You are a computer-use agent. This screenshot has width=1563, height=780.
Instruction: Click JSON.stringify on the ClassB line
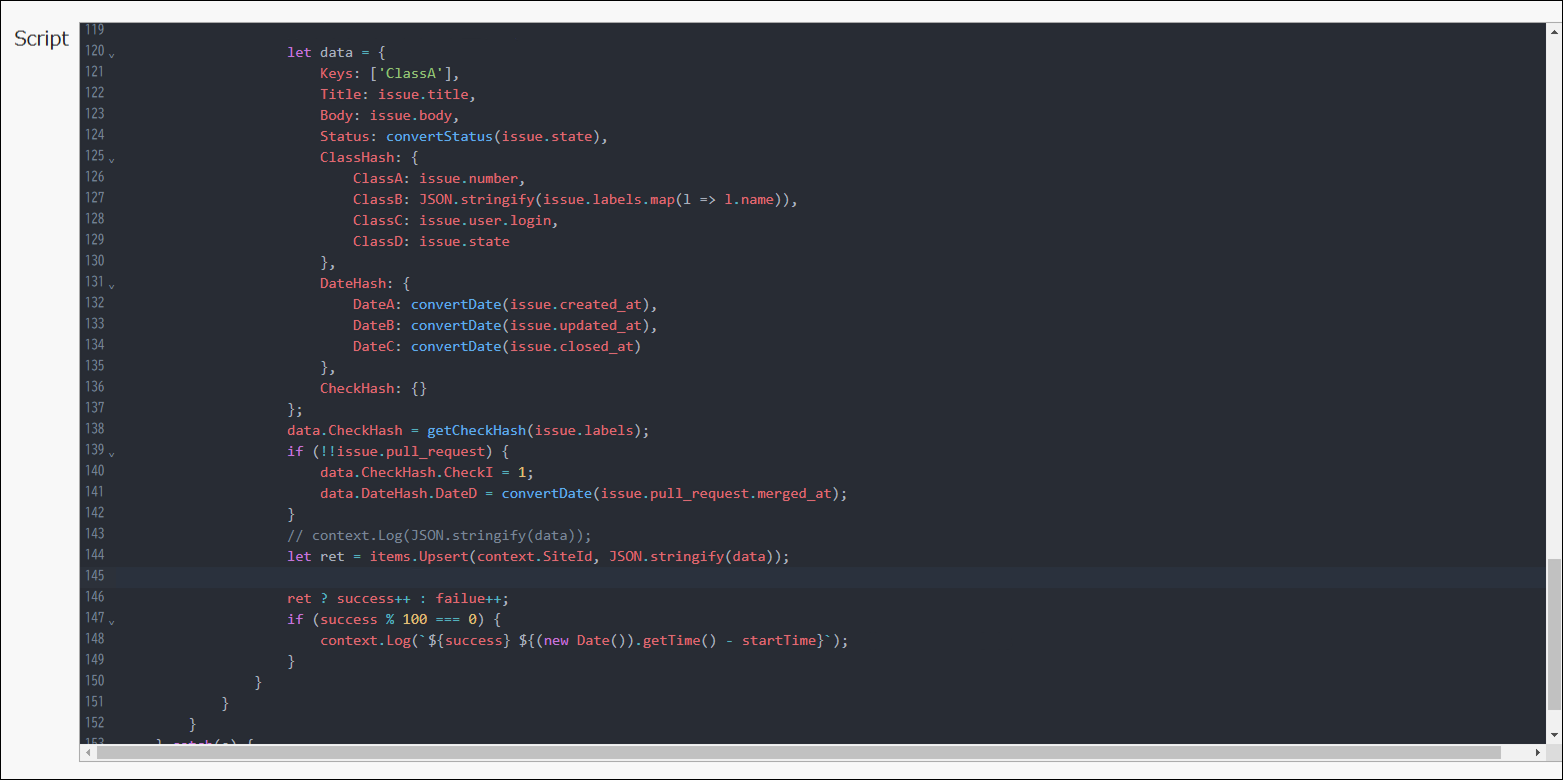tap(477, 199)
